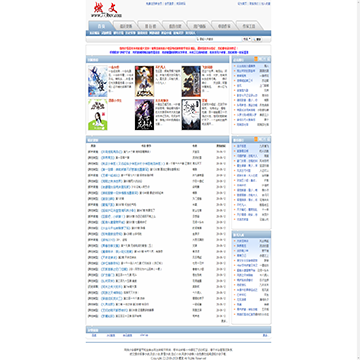
Task: Click the red announcement text line
Action: coord(178,48)
